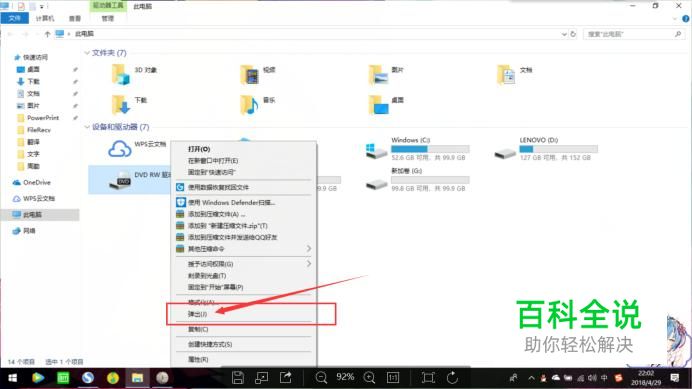Image resolution: width=692 pixels, height=389 pixels.
Task: Click the rotate icon in viewer toolbar
Action: (x=452, y=378)
